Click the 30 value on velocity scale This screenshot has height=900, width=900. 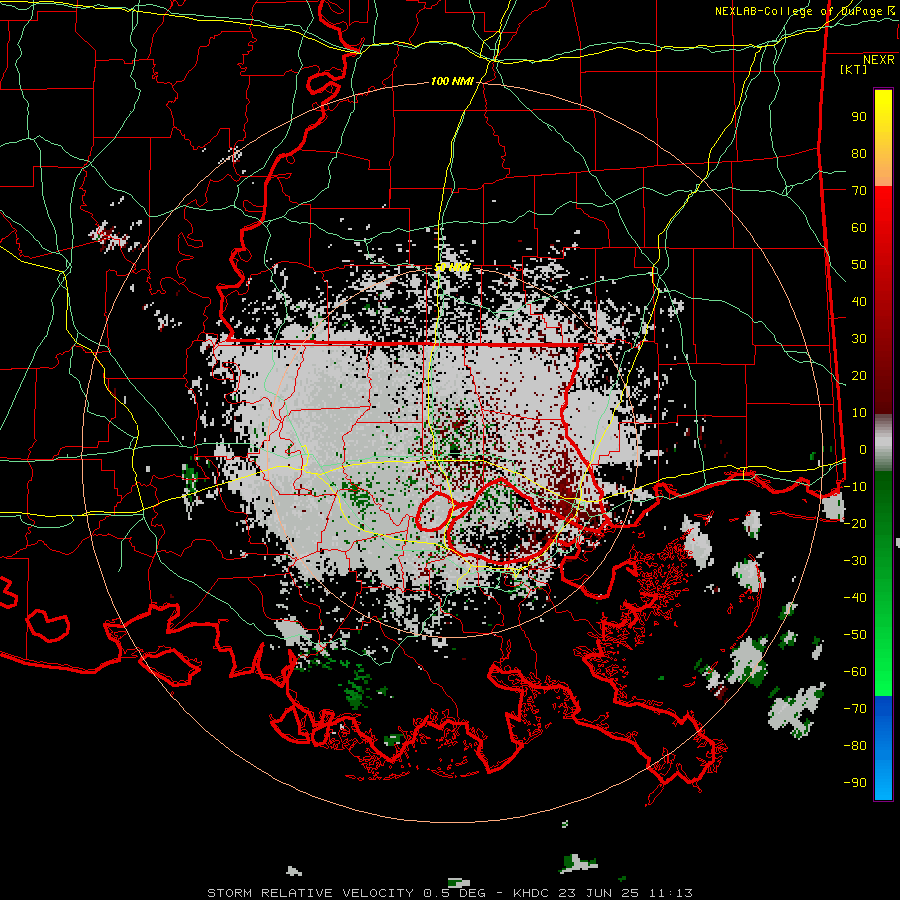point(859,339)
